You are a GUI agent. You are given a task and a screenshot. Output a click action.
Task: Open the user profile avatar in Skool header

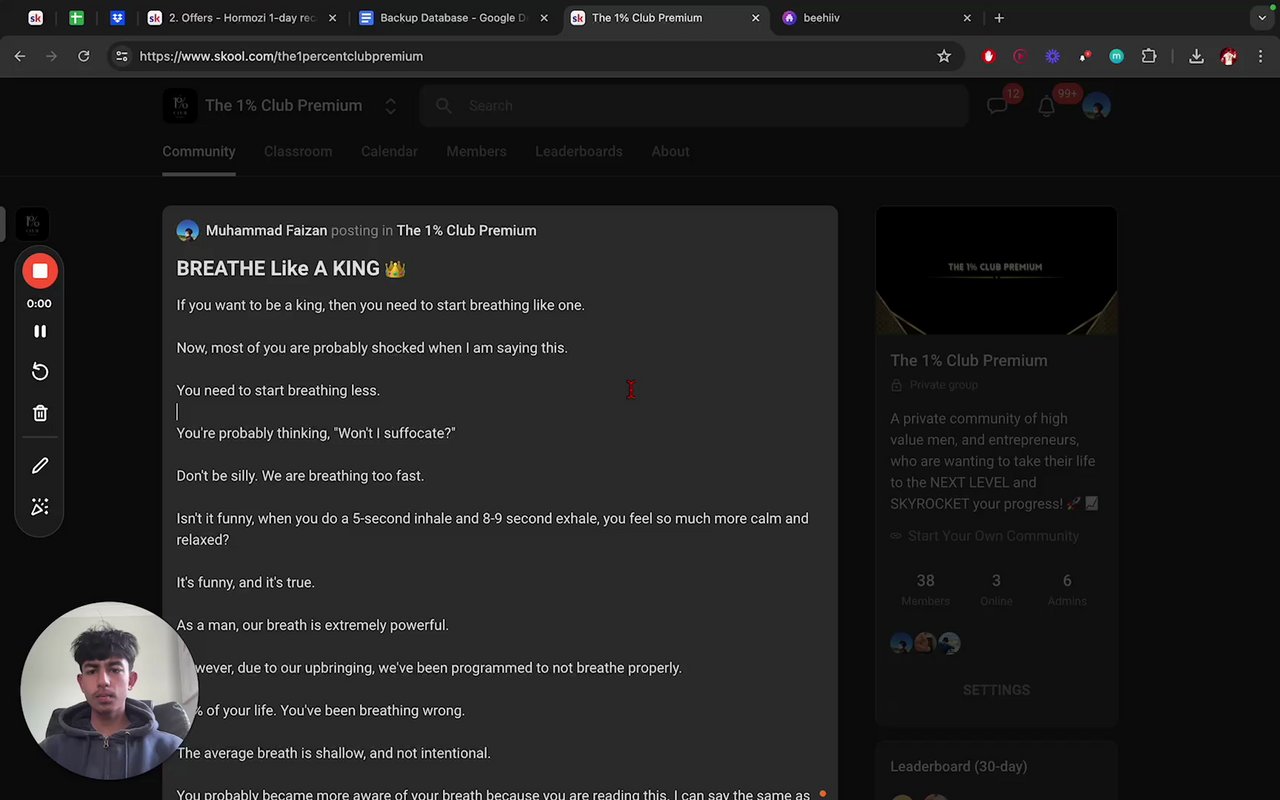tap(1096, 106)
